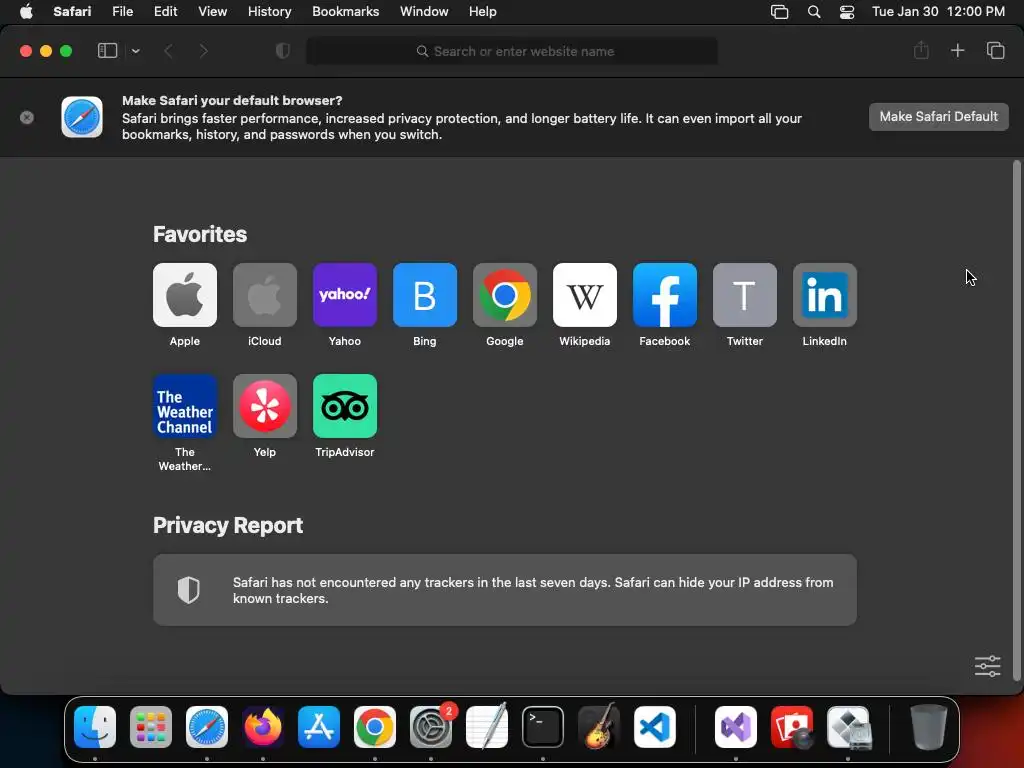The width and height of the screenshot is (1024, 768).
Task: Launch GarageBand from the Dock
Action: (x=599, y=727)
